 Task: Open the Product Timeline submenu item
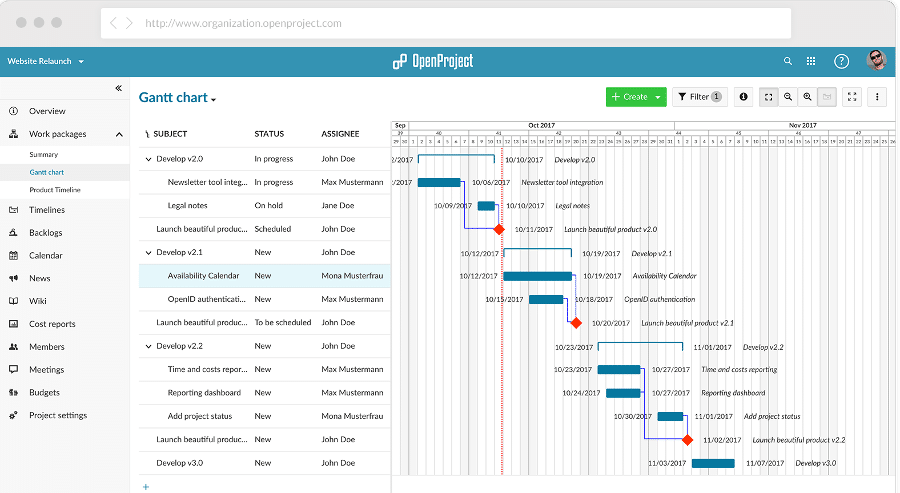(55, 190)
